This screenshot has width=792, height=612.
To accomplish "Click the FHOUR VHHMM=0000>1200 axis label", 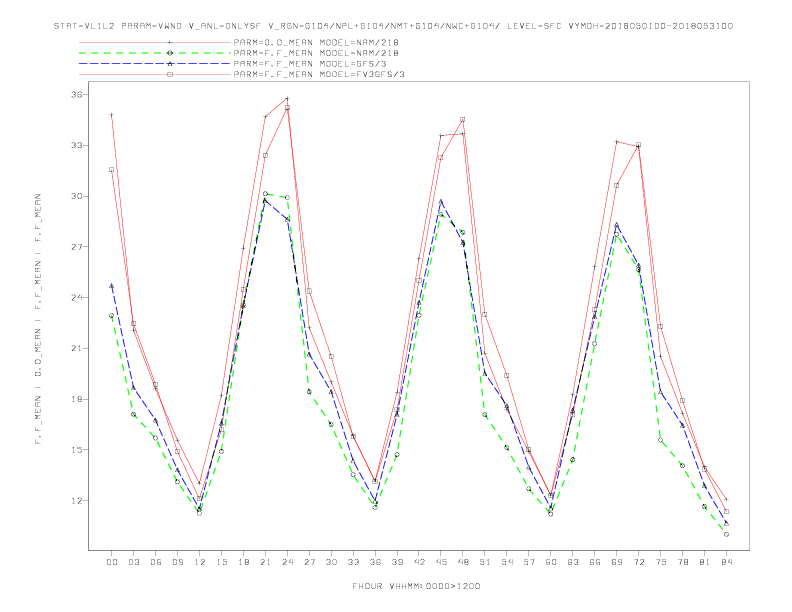I will pyautogui.click(x=416, y=586).
